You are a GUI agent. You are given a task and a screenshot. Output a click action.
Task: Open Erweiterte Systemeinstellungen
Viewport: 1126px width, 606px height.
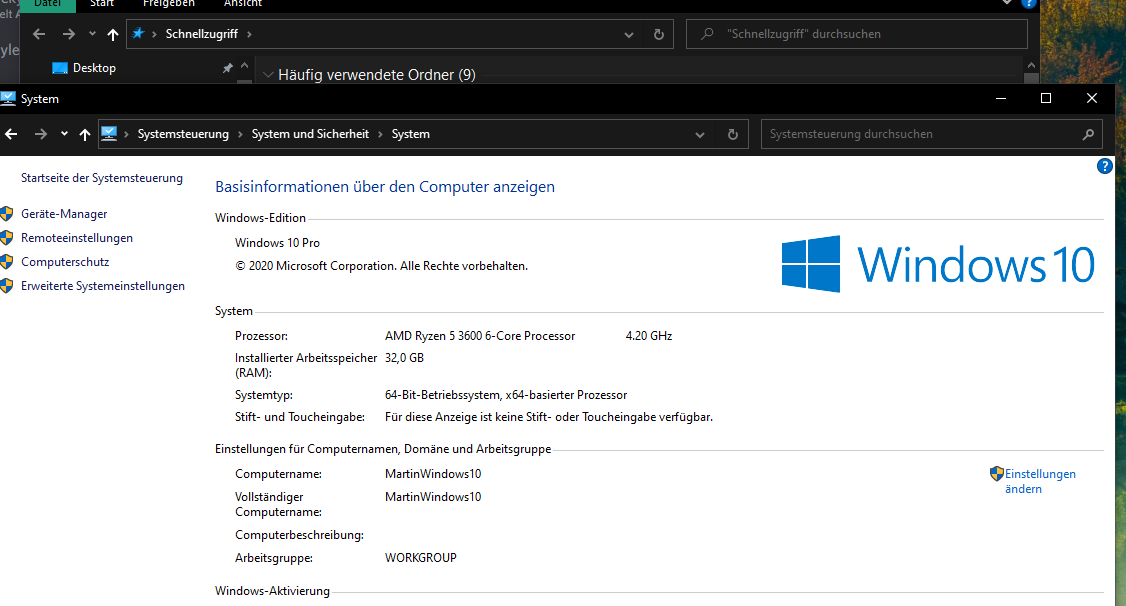point(103,286)
